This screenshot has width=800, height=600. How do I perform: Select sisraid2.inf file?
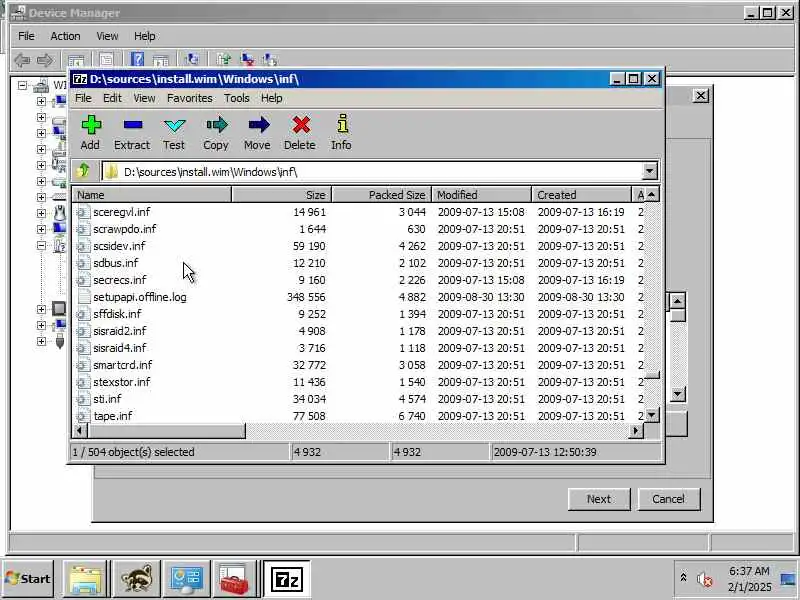[119, 331]
